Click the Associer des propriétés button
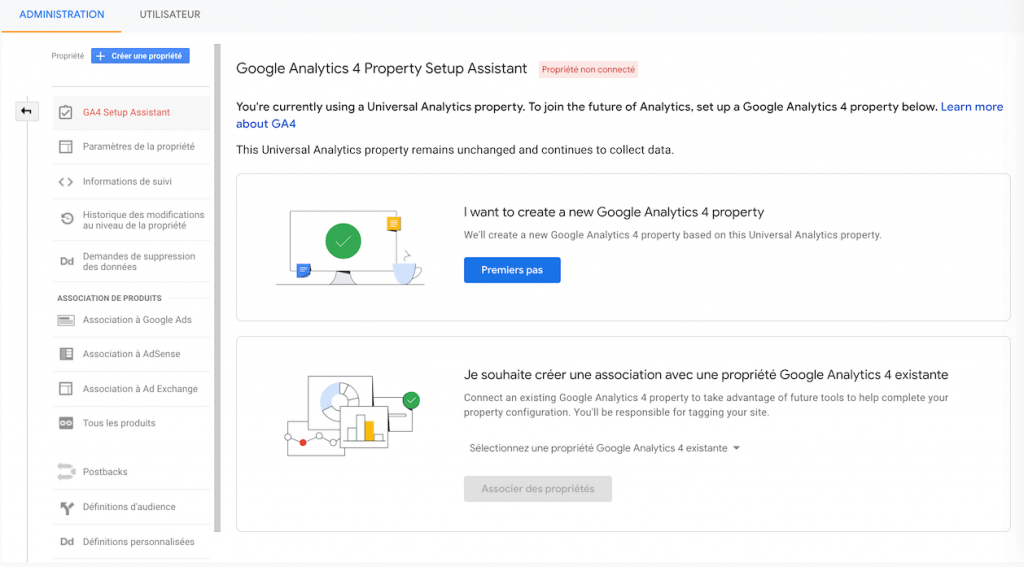Viewport: 1024px width, 567px height. (537, 489)
